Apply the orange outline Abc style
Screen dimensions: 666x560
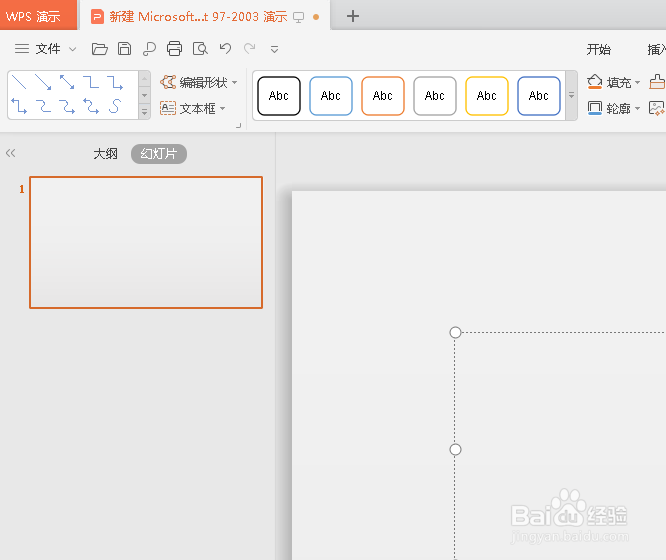(x=383, y=96)
